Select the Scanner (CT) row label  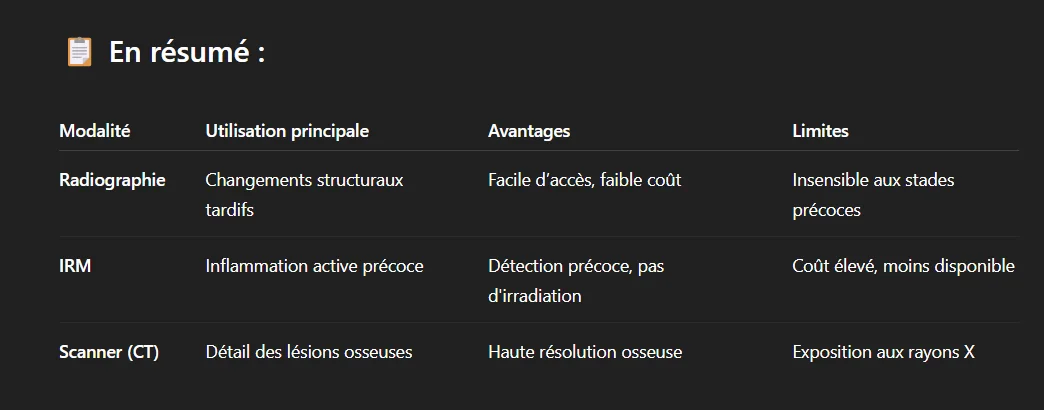109,352
